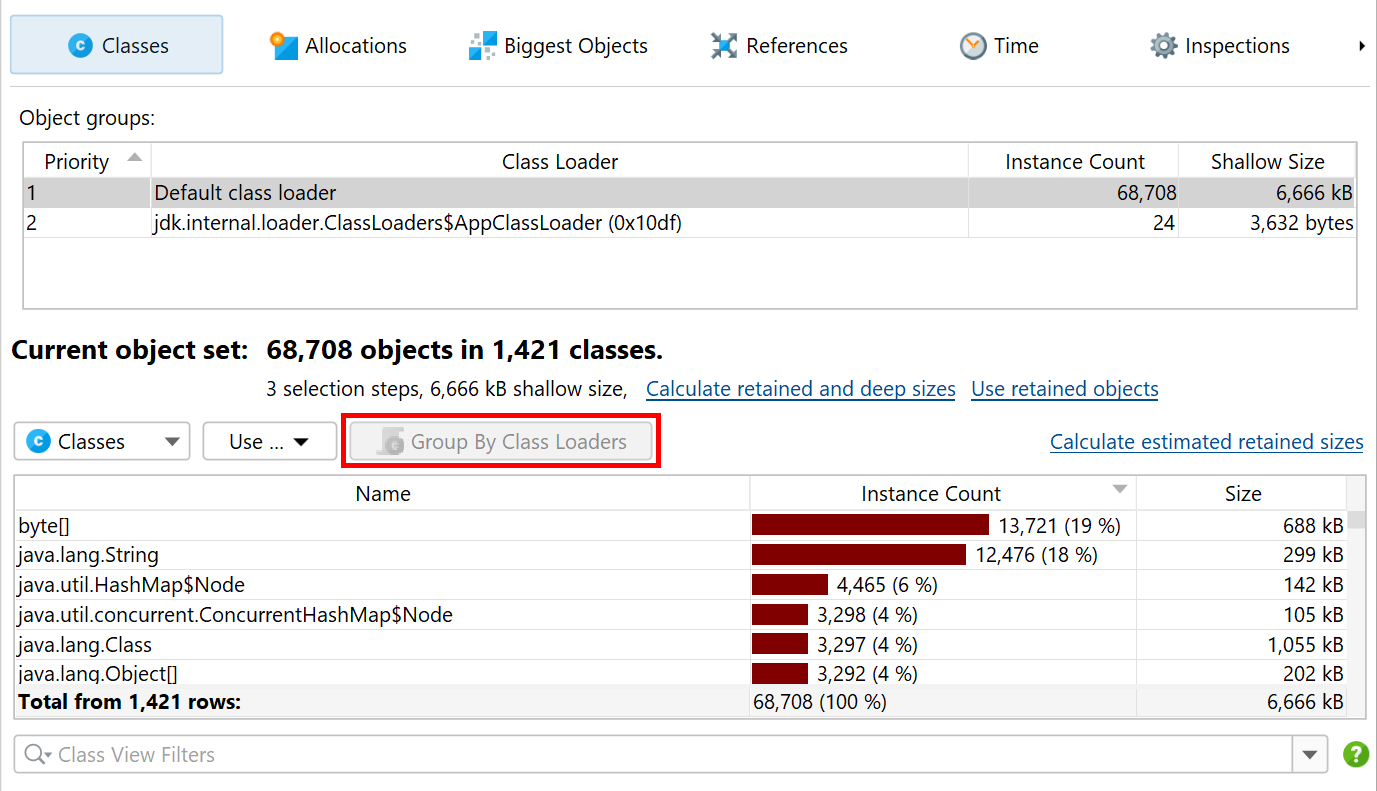
Task: Click the 688 kB size cell
Action: pyautogui.click(x=1242, y=525)
